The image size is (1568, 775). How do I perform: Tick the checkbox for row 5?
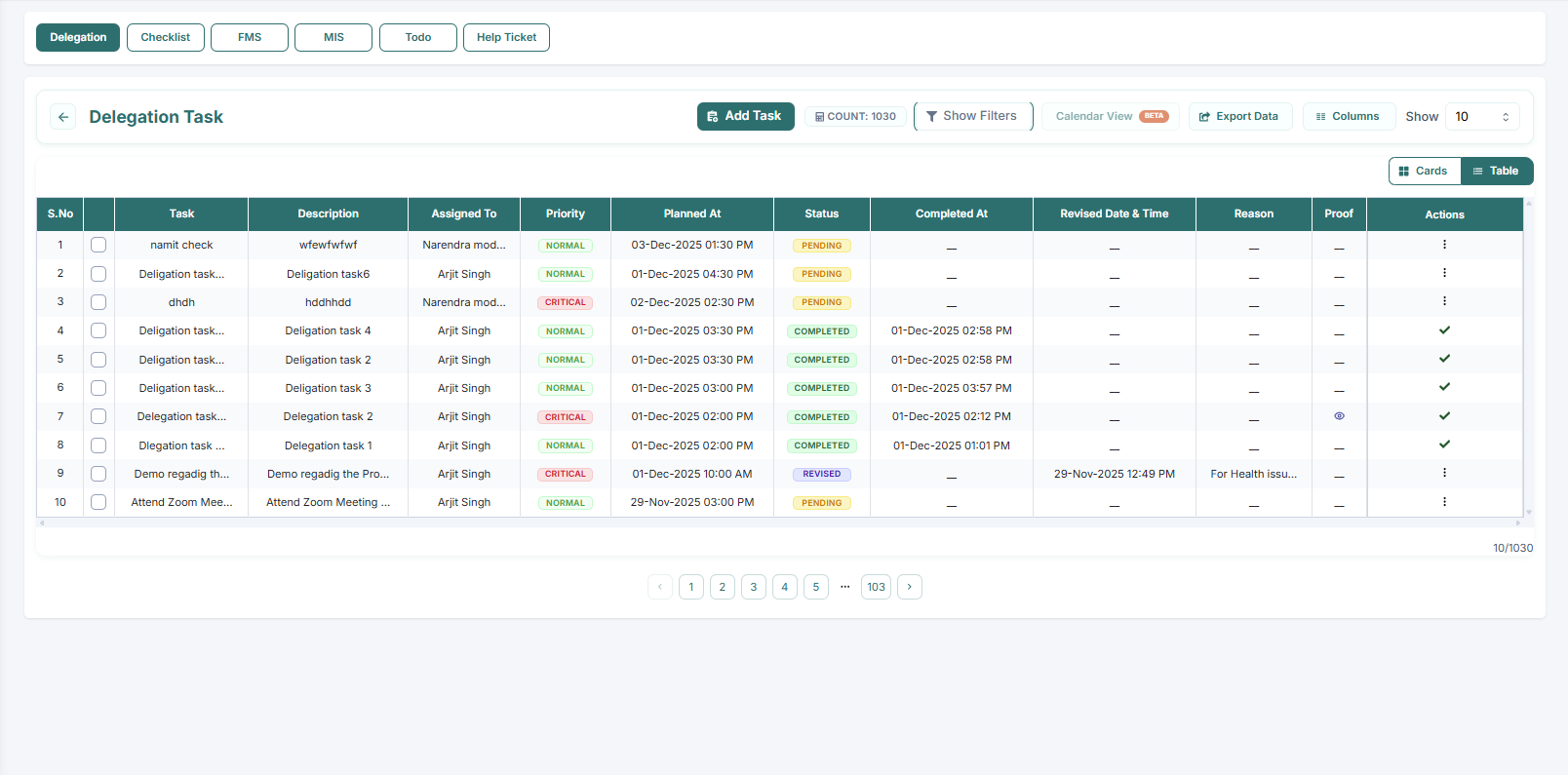coord(98,360)
